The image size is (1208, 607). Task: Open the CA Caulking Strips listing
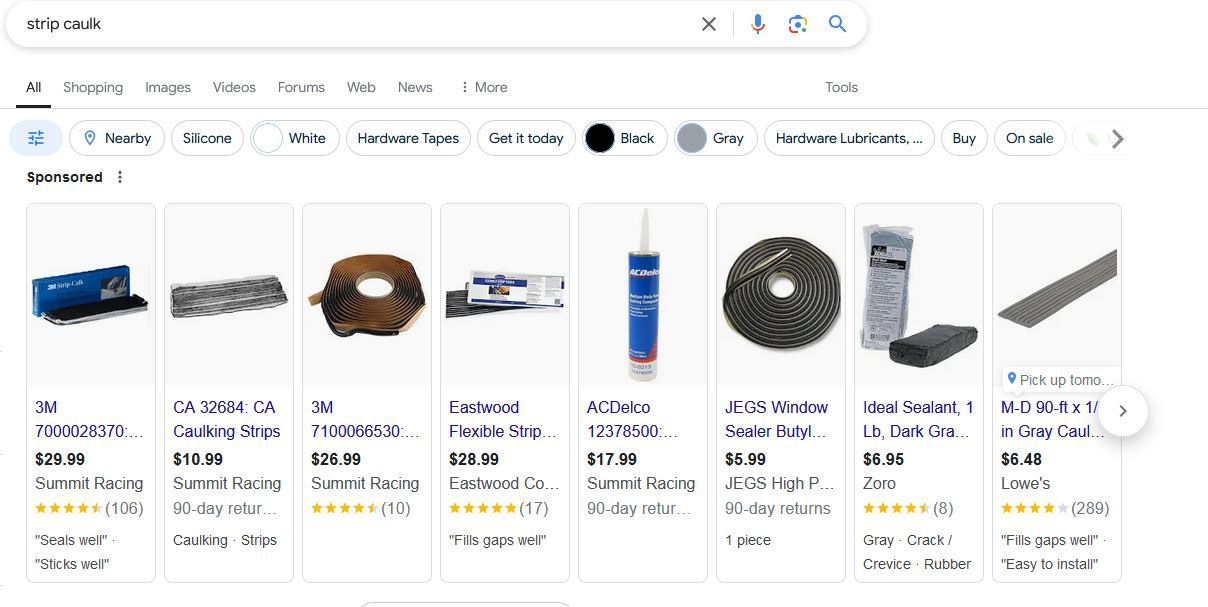[x=227, y=420]
